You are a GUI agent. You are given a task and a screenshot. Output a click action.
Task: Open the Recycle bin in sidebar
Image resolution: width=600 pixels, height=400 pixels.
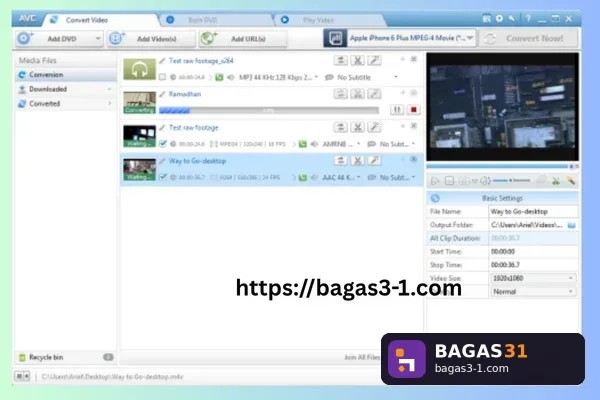pos(66,357)
